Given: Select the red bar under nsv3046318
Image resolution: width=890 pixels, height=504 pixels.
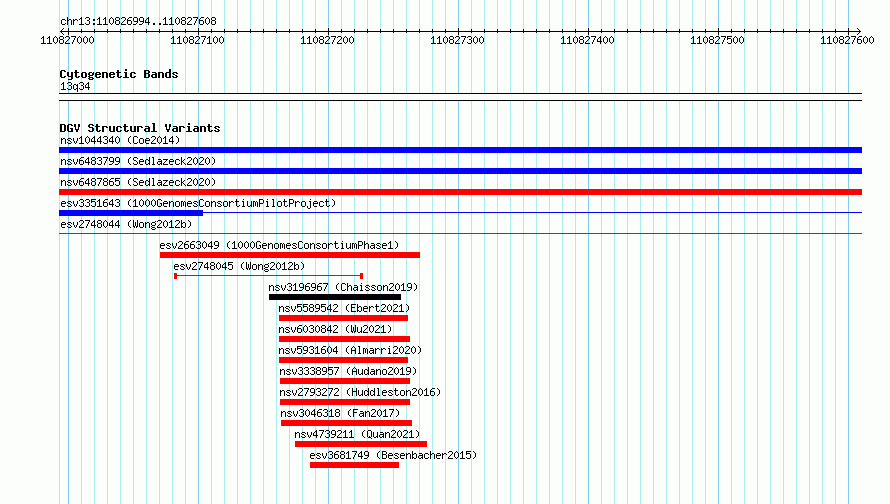Looking at the screenshot, I should [x=346, y=423].
